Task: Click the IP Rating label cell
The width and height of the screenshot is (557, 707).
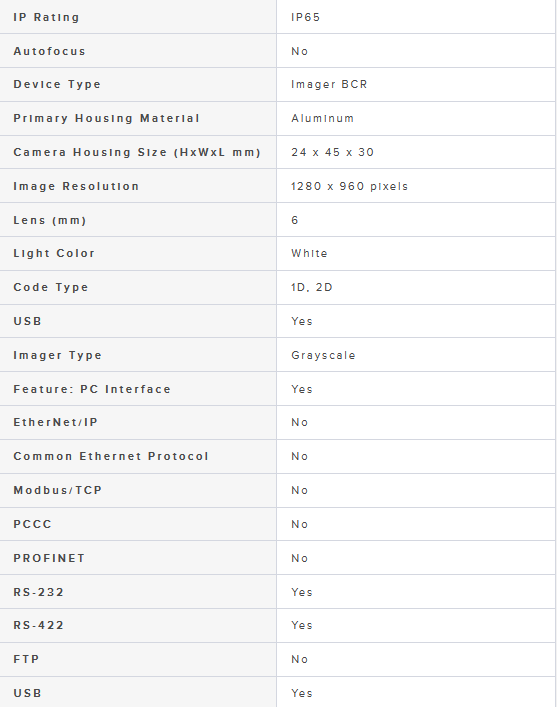Action: pyautogui.click(x=138, y=17)
